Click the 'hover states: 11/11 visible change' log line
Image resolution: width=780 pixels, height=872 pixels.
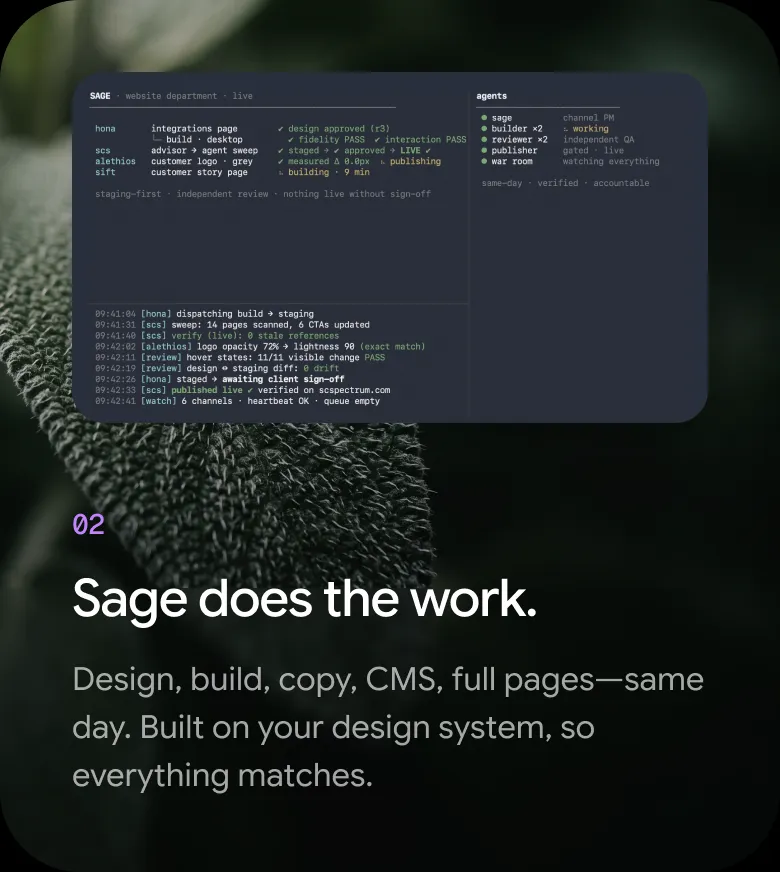240,358
